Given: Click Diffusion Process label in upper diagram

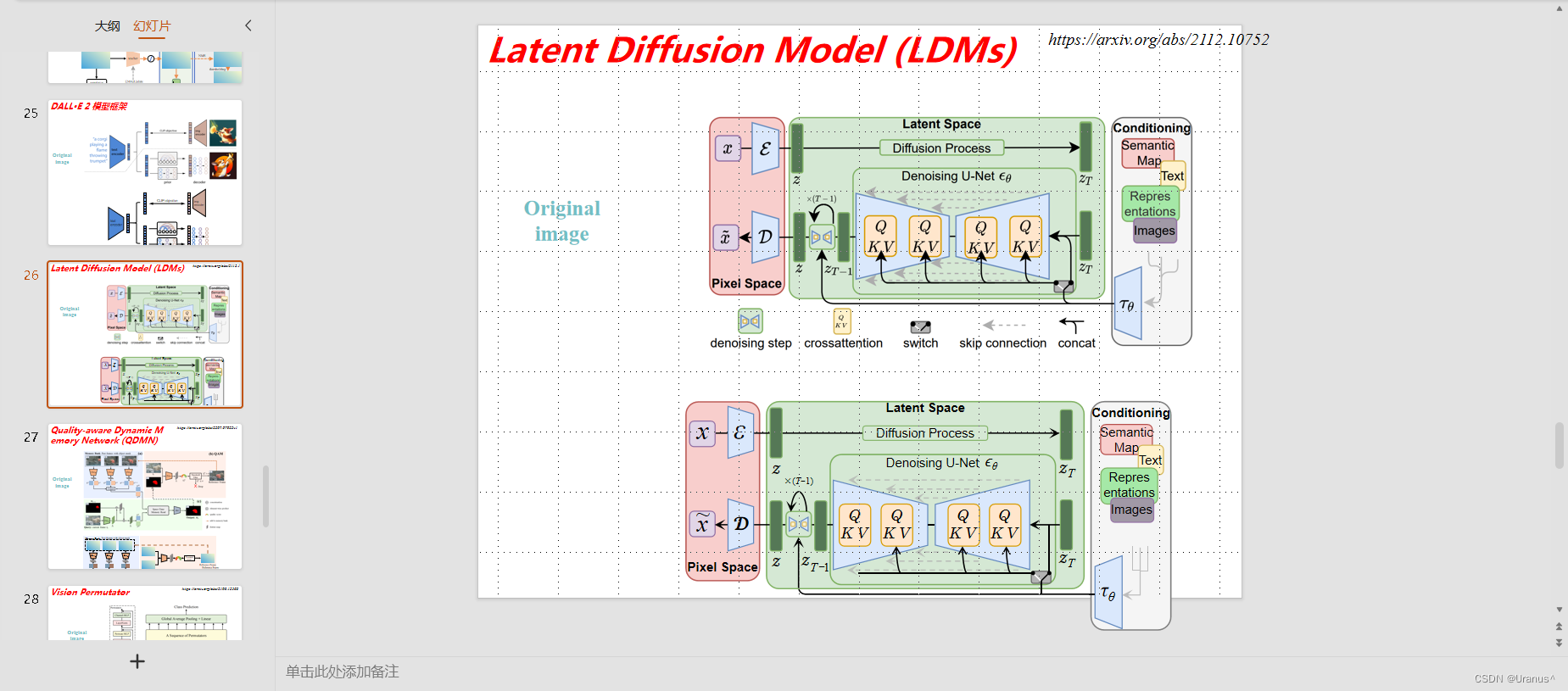Looking at the screenshot, I should pos(941,148).
